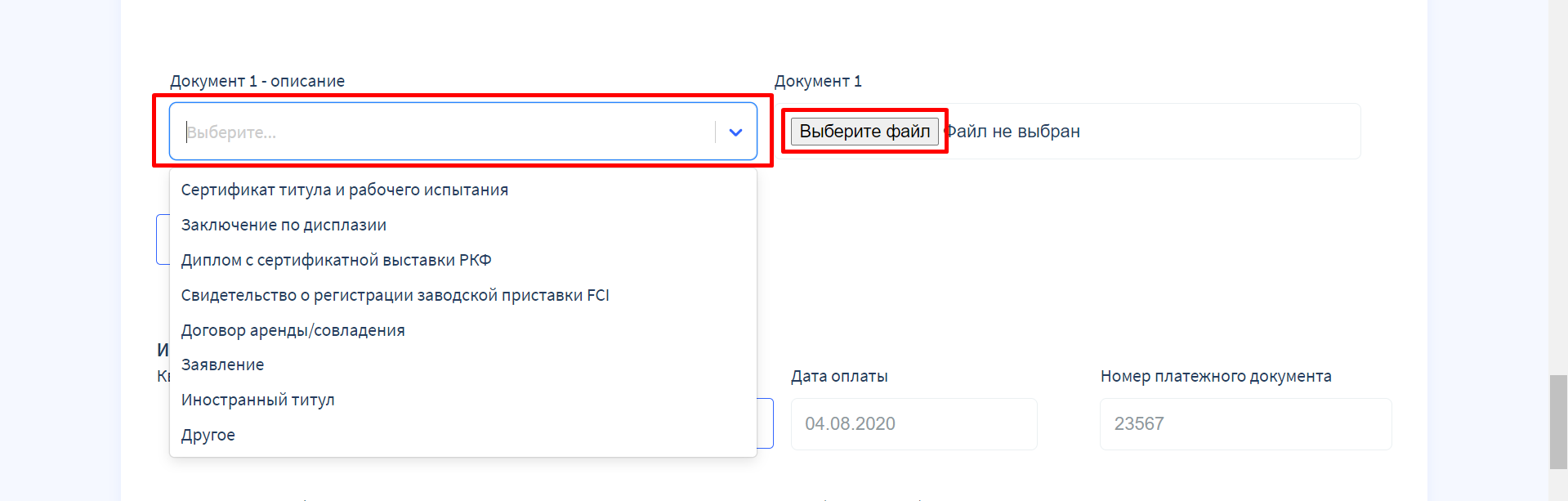Click the Выберите... combo box field
The image size is (1568, 501).
tap(441, 132)
